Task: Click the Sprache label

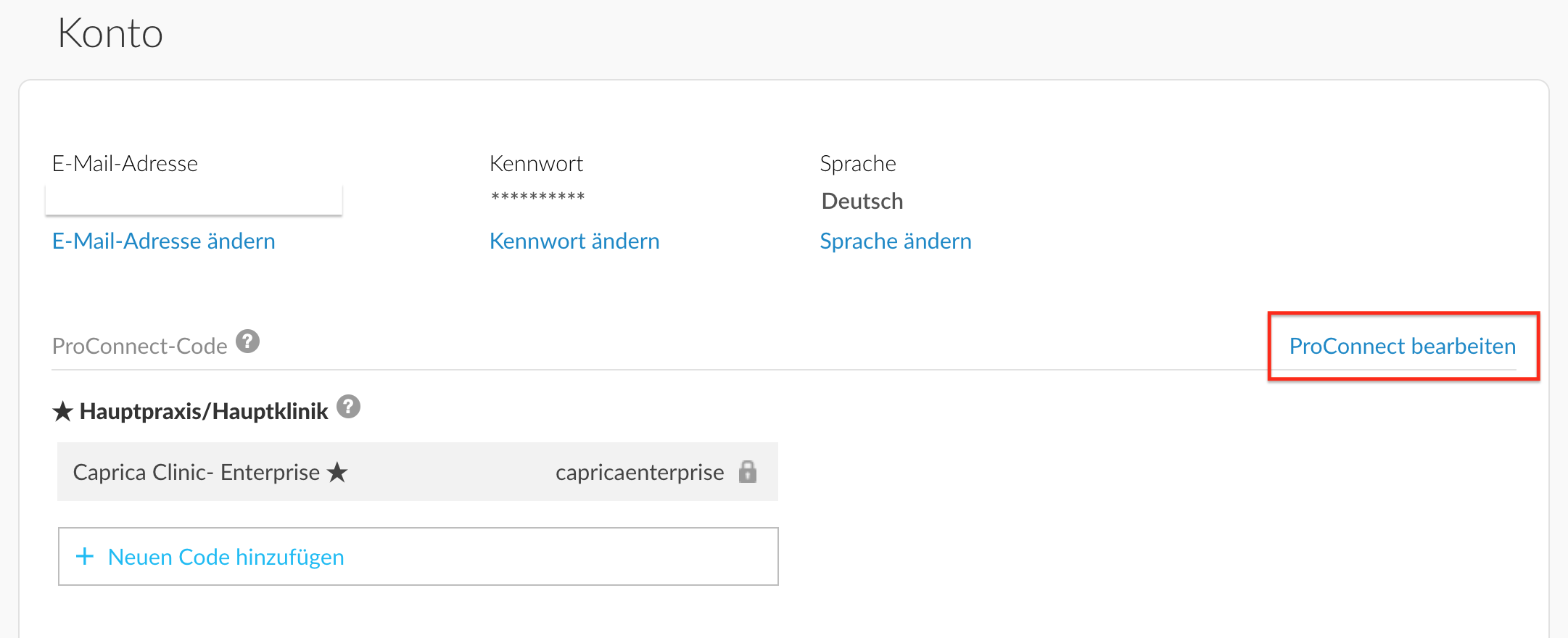Action: click(858, 163)
